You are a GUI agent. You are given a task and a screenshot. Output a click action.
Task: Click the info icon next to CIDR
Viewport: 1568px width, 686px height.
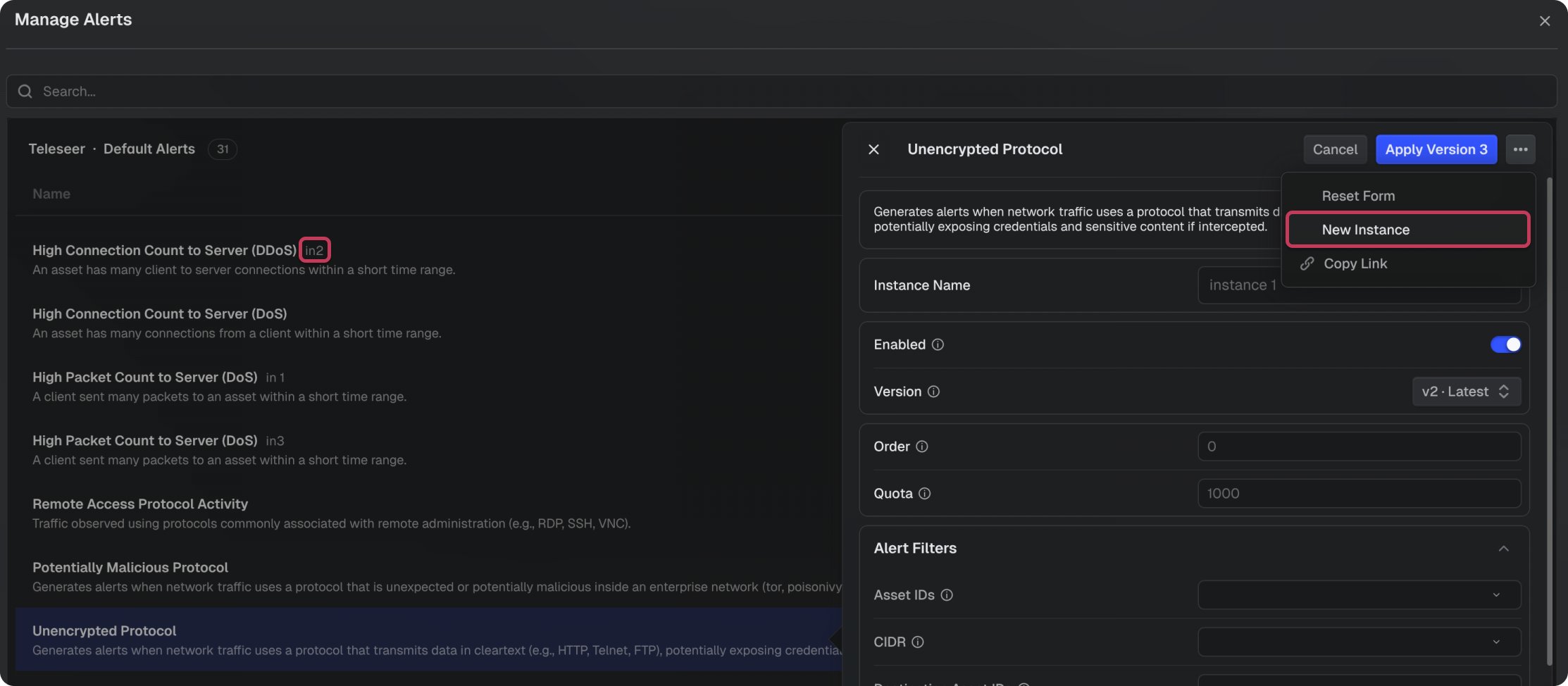tap(917, 642)
